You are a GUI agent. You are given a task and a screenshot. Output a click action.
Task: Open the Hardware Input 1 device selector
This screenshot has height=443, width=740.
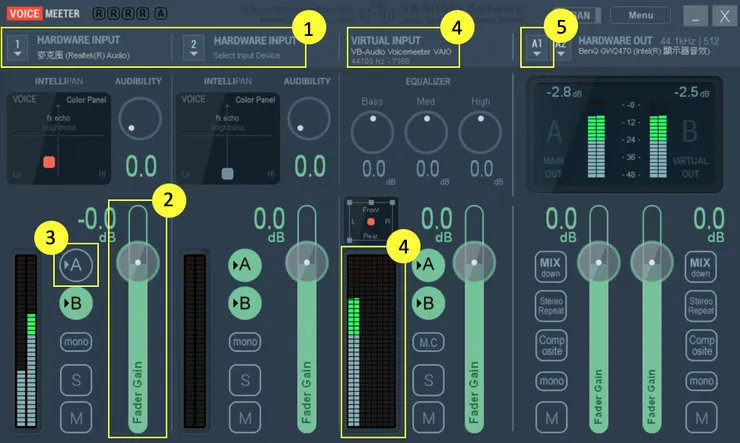tap(17, 48)
